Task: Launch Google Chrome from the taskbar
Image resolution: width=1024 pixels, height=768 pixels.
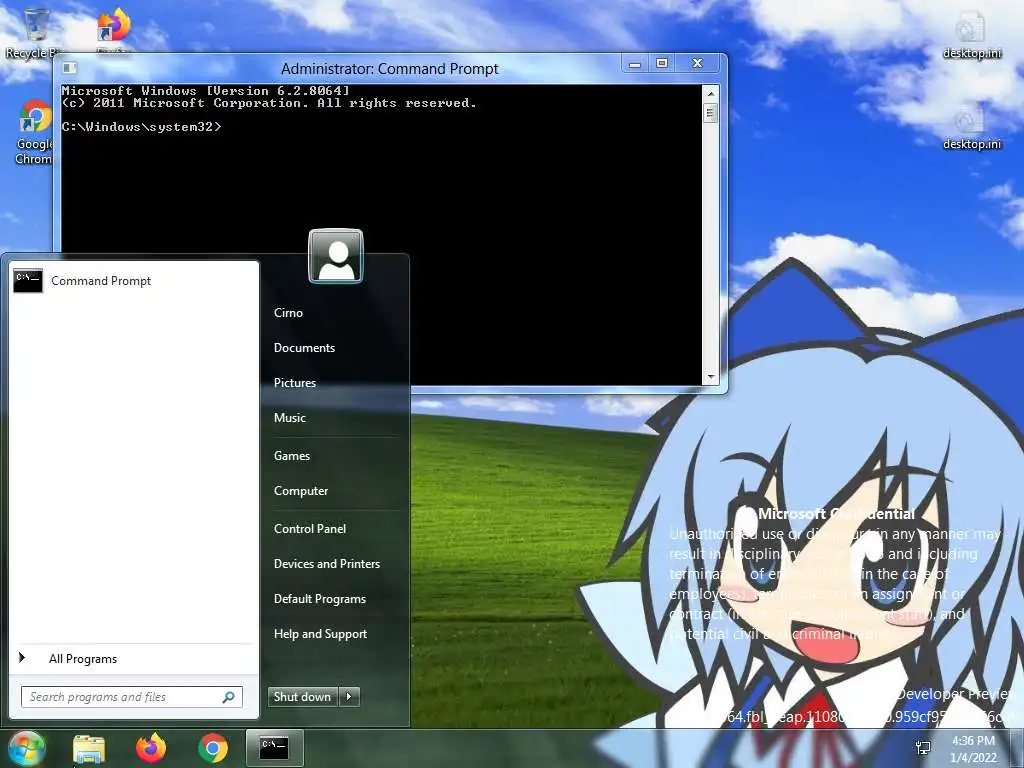Action: pos(213,748)
